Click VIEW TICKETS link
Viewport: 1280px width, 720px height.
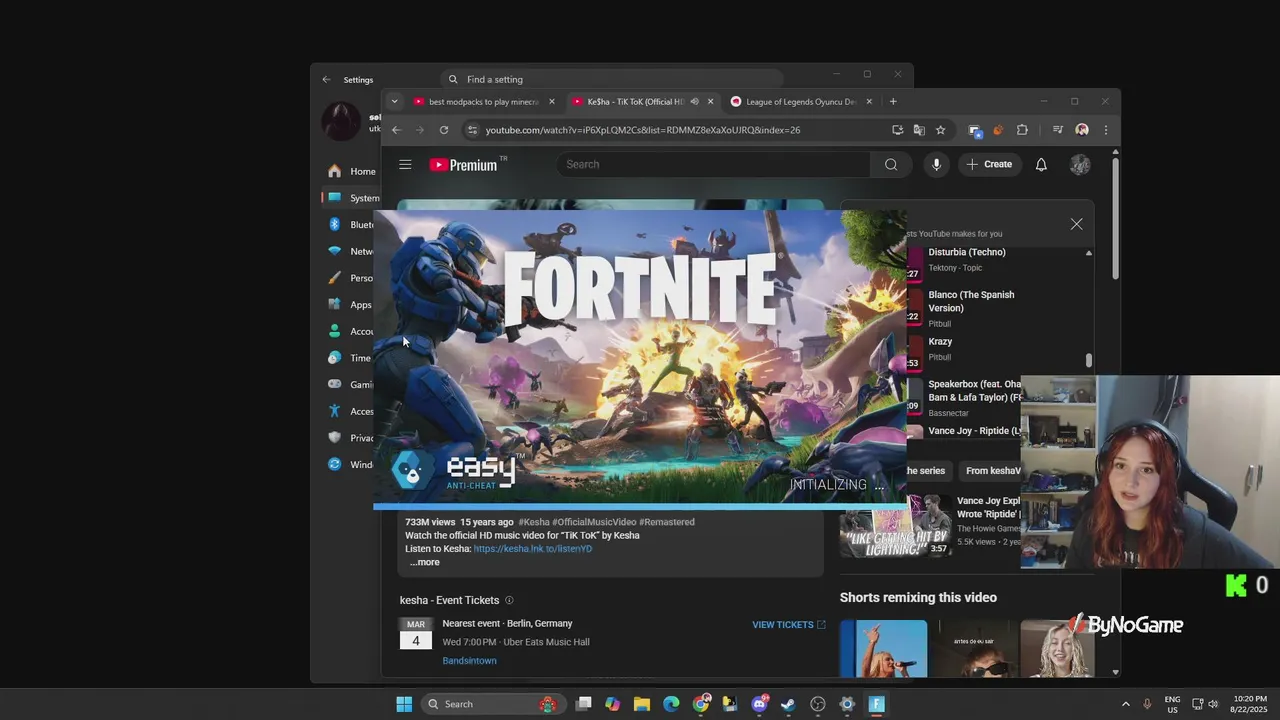pyautogui.click(x=788, y=624)
